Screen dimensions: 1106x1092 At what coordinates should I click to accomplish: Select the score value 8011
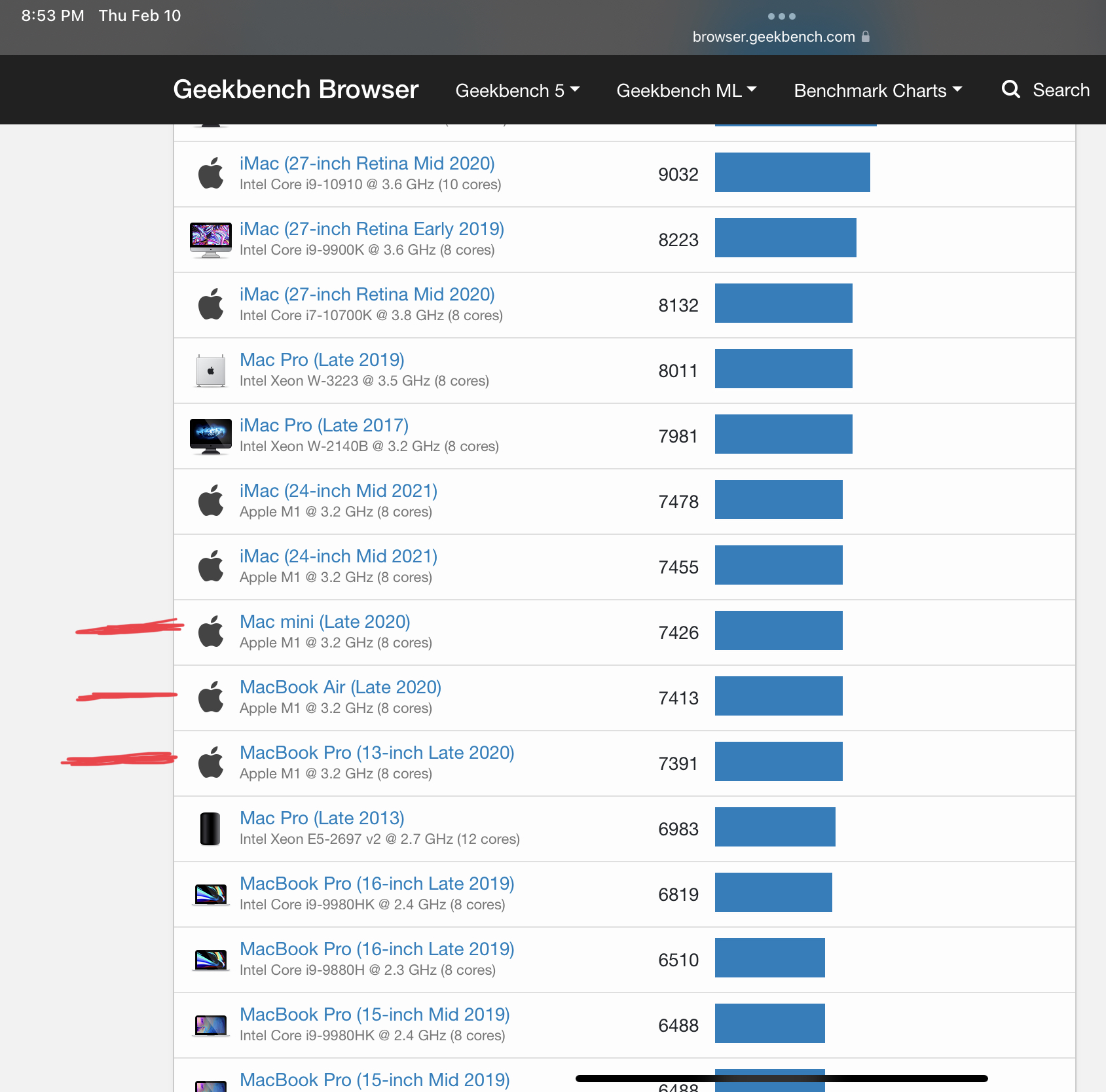(678, 371)
